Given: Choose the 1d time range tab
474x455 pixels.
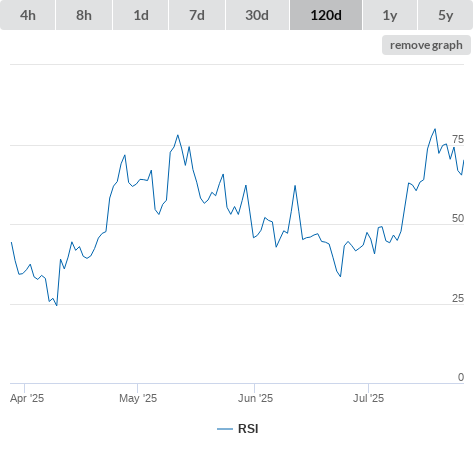Looking at the screenshot, I should click(x=141, y=15).
